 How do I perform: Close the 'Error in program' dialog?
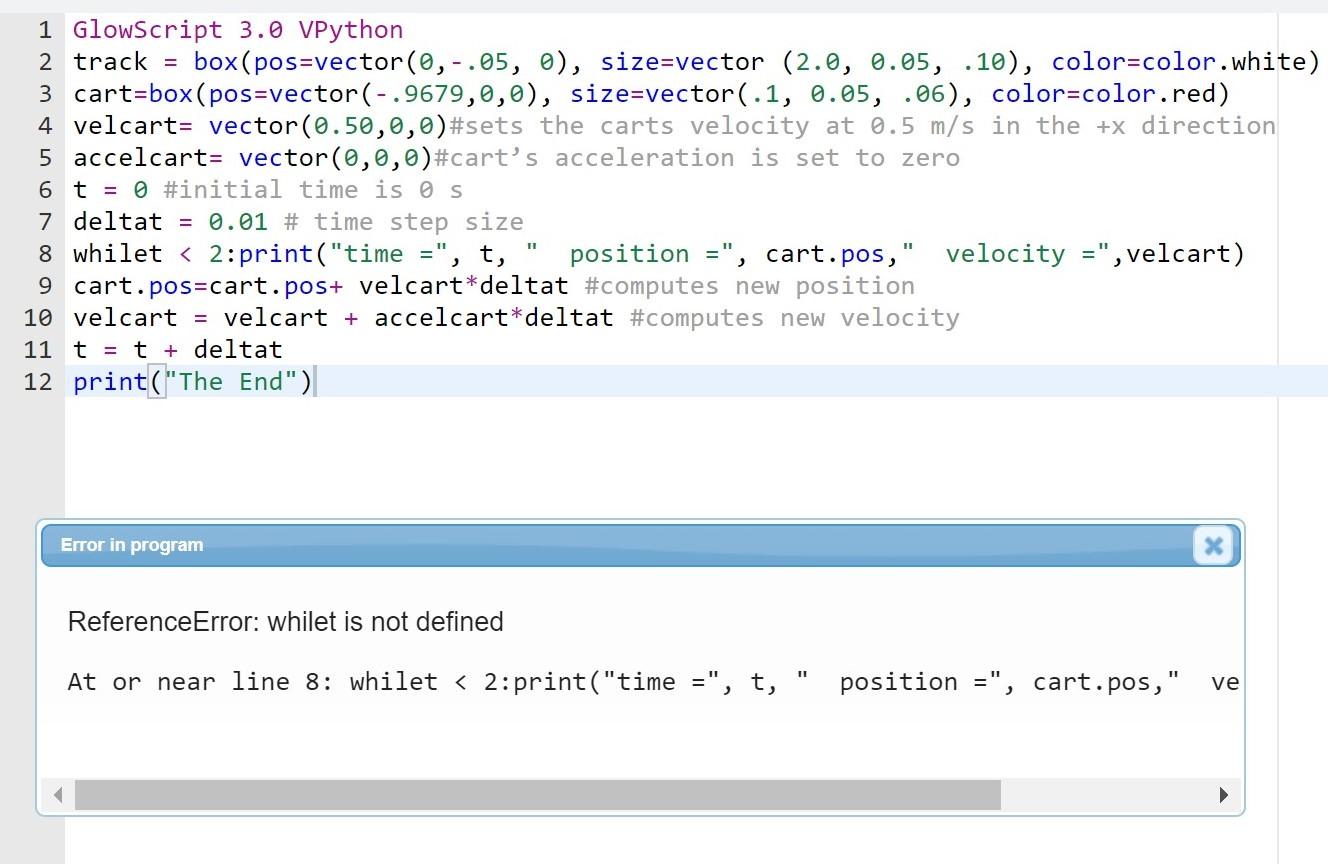tap(1213, 546)
